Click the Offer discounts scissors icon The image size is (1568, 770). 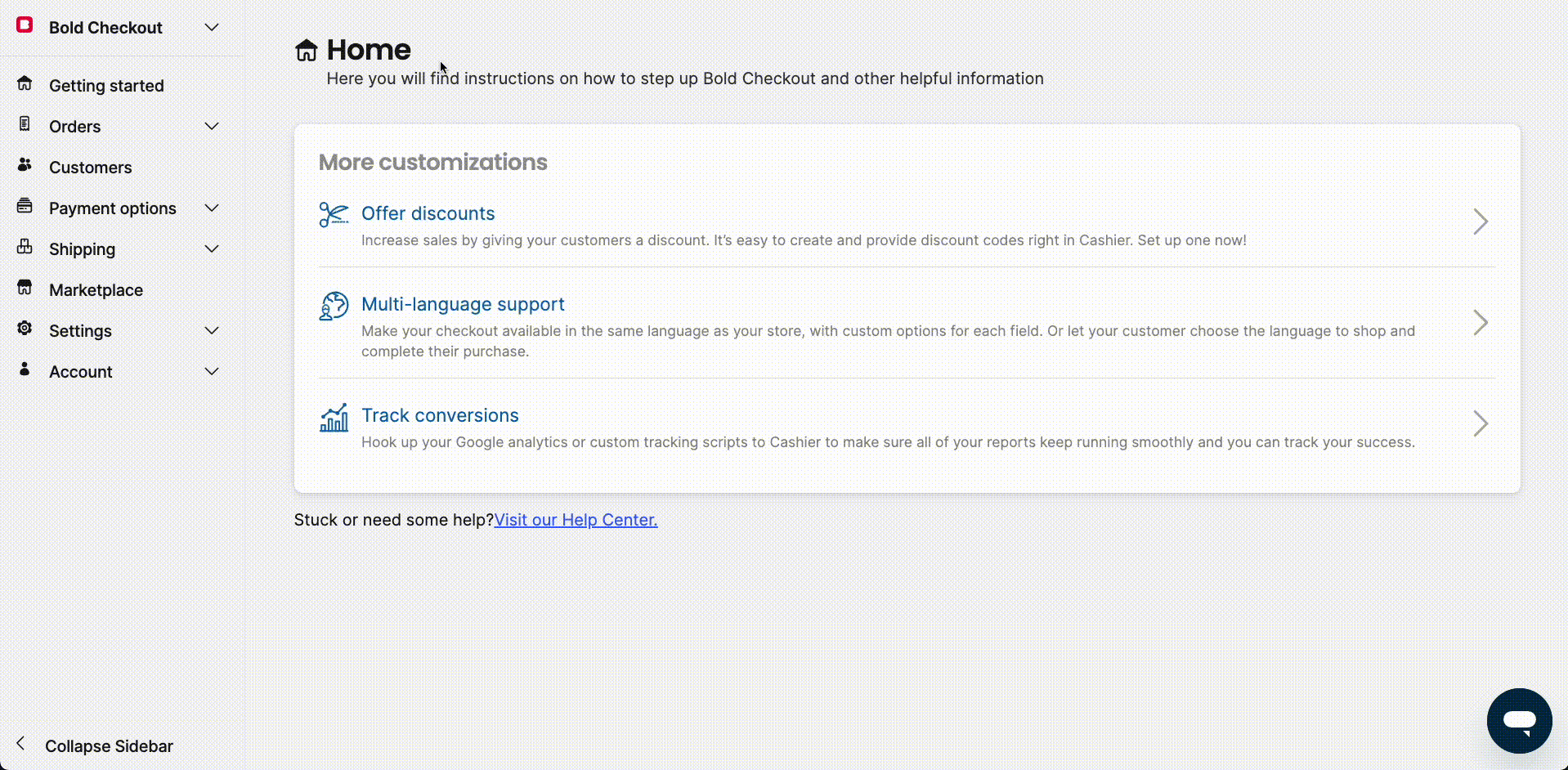coord(333,215)
